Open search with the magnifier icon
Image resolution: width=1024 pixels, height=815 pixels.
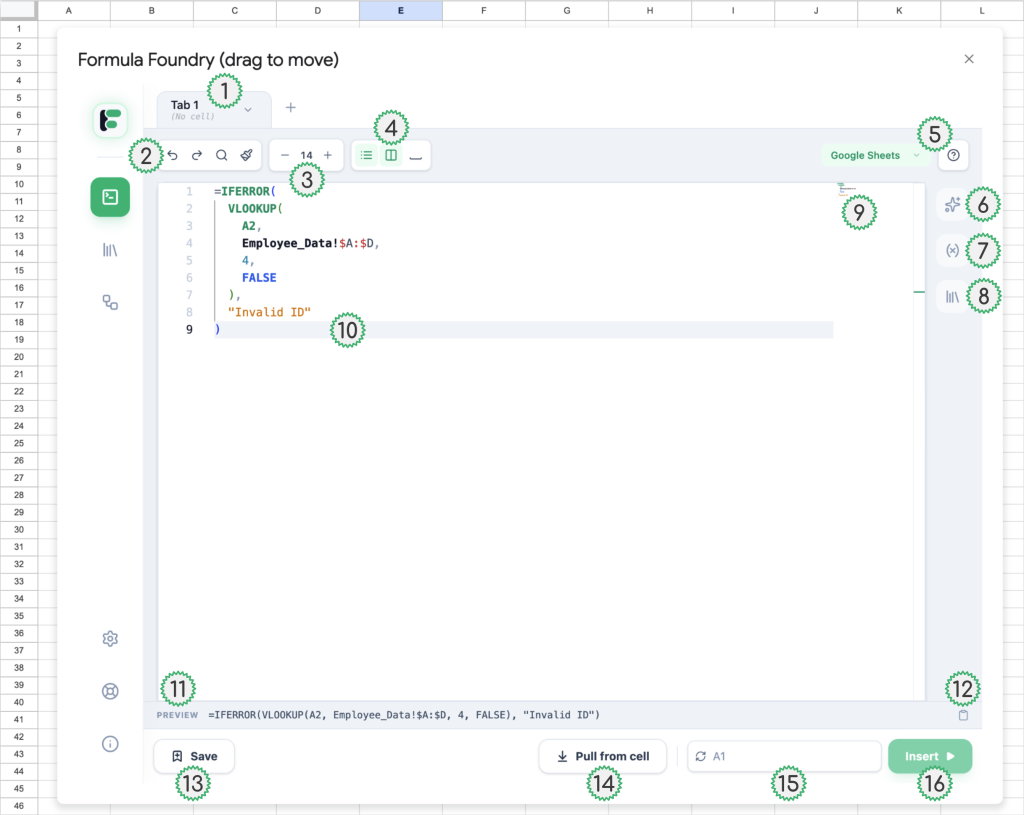(x=222, y=155)
